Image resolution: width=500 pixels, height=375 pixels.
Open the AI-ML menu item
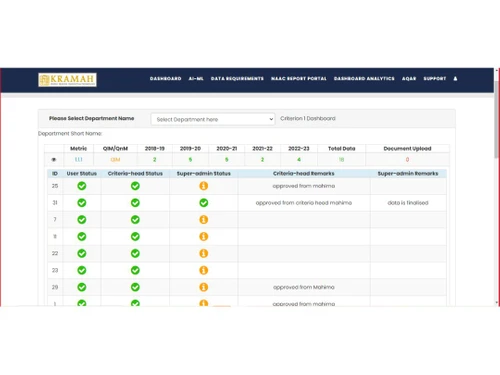coord(196,79)
